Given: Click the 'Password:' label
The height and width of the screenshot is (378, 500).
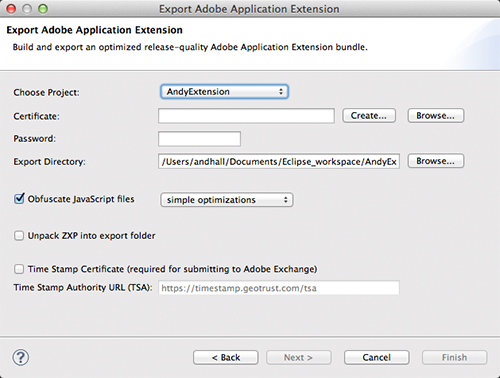Looking at the screenshot, I should 34,139.
